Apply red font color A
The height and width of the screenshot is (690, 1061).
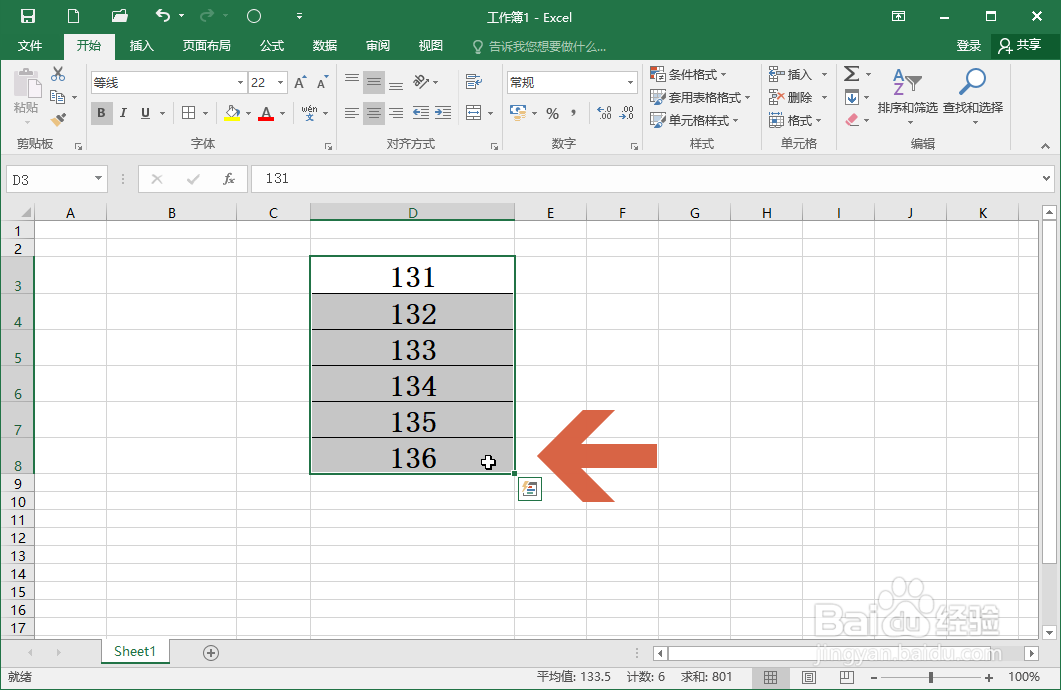[x=266, y=113]
